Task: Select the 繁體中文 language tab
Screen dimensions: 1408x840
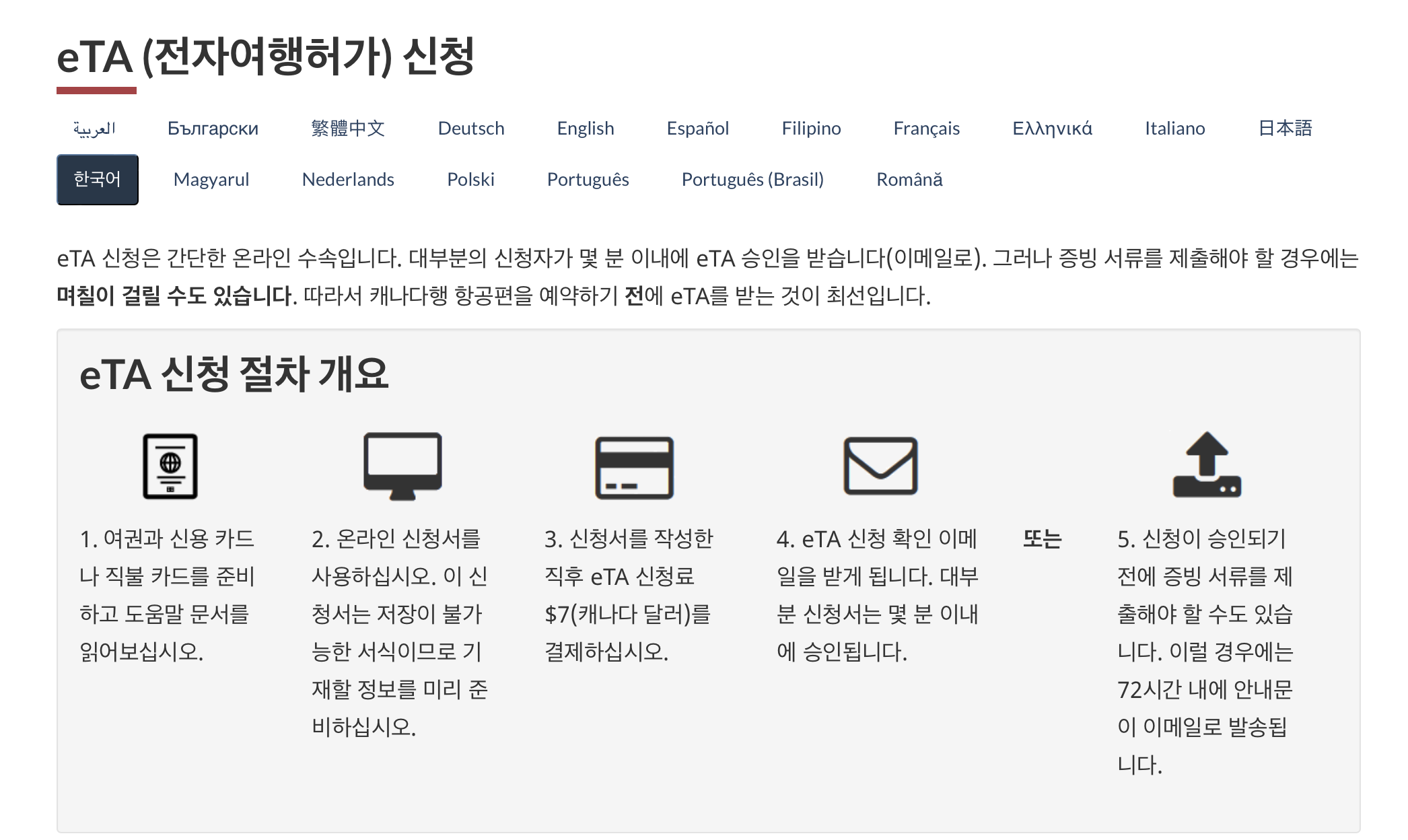Action: click(348, 129)
